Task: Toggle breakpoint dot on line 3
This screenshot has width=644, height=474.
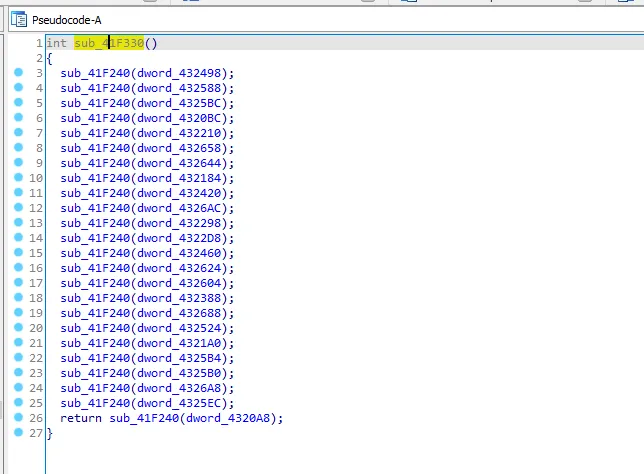Action: coord(18,73)
